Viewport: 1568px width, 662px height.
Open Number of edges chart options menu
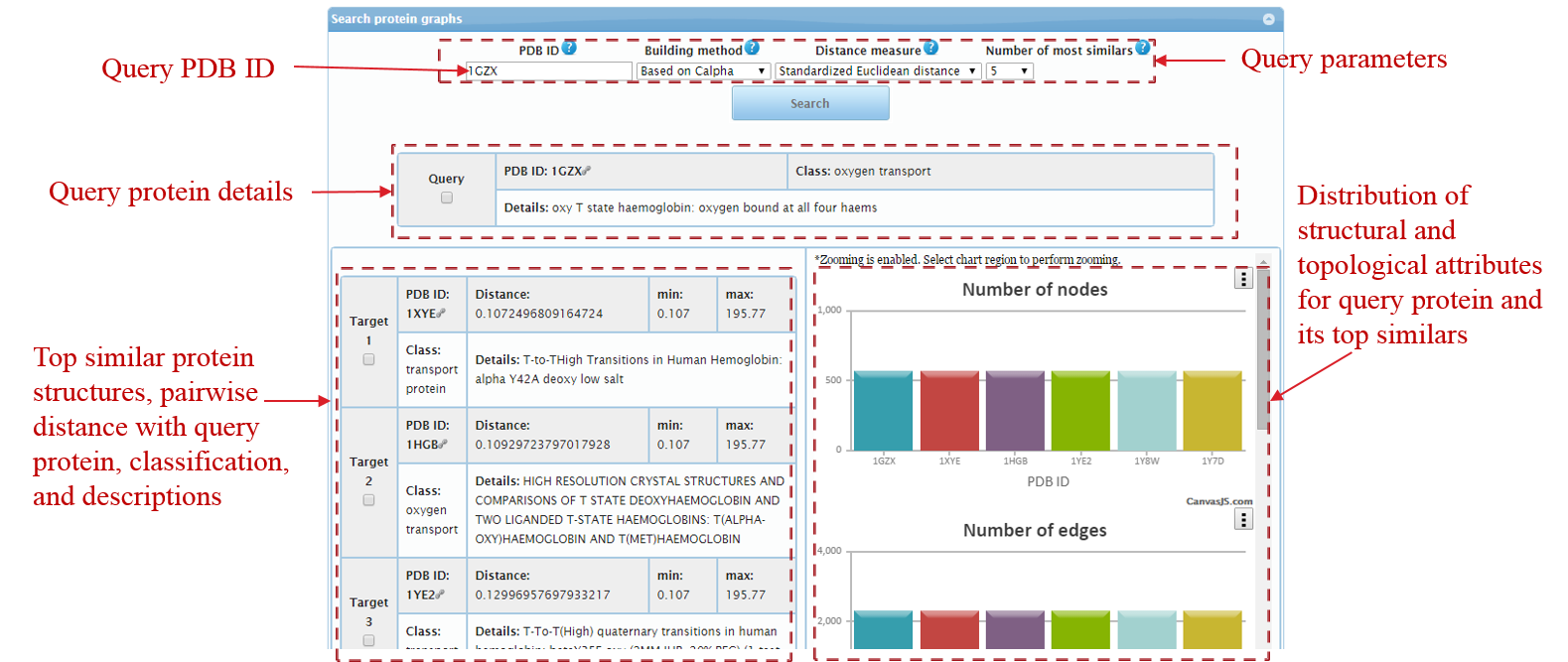1243,519
